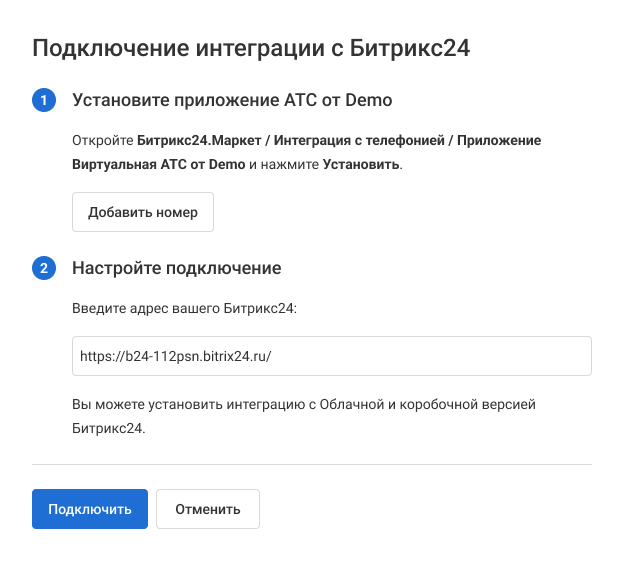Click the bold word Установить in instructions
Image resolution: width=624 pixels, height=561 pixels.
point(361,164)
